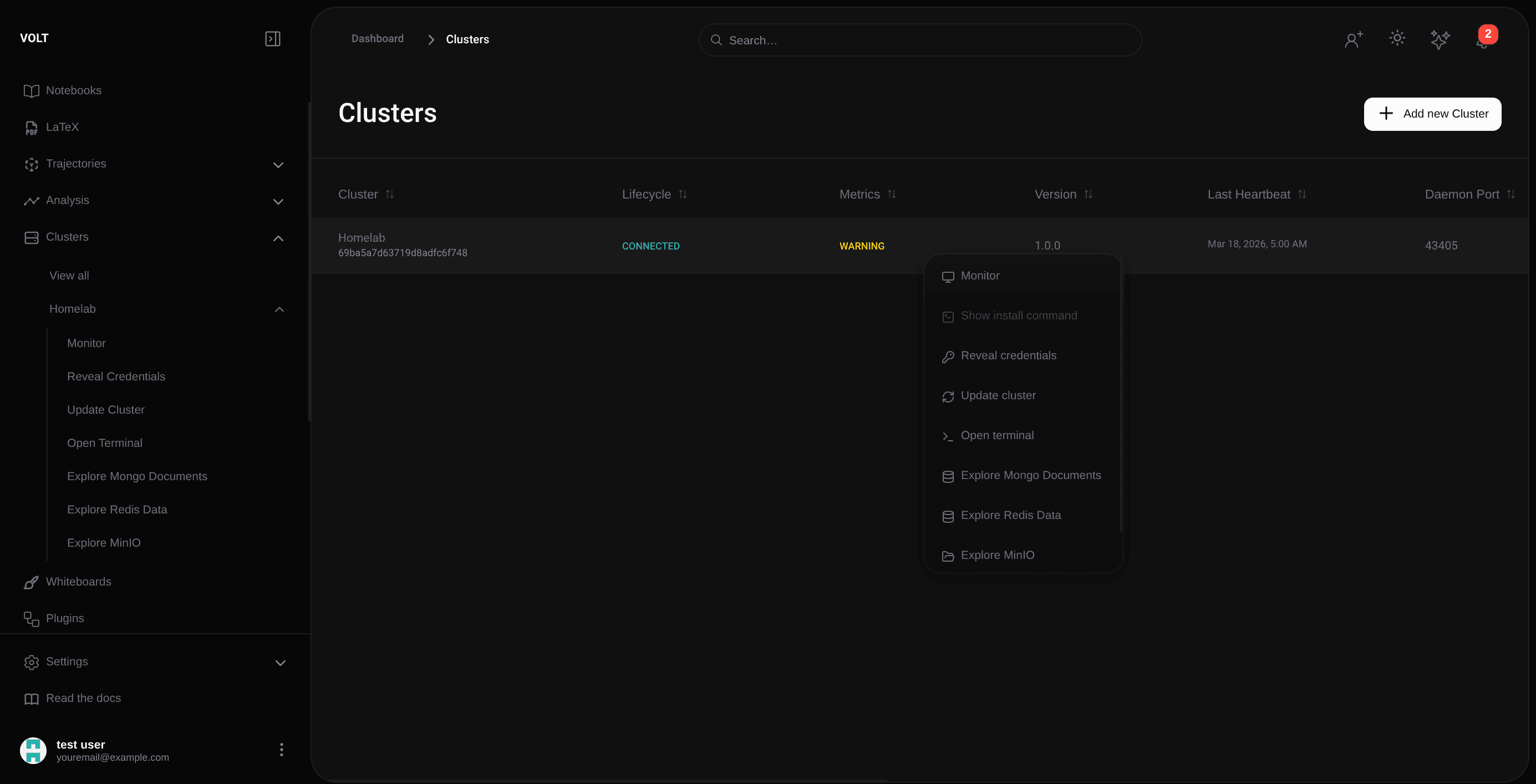This screenshot has height=784, width=1536.
Task: Open the AI sparkles assistant icon
Action: tap(1441, 39)
